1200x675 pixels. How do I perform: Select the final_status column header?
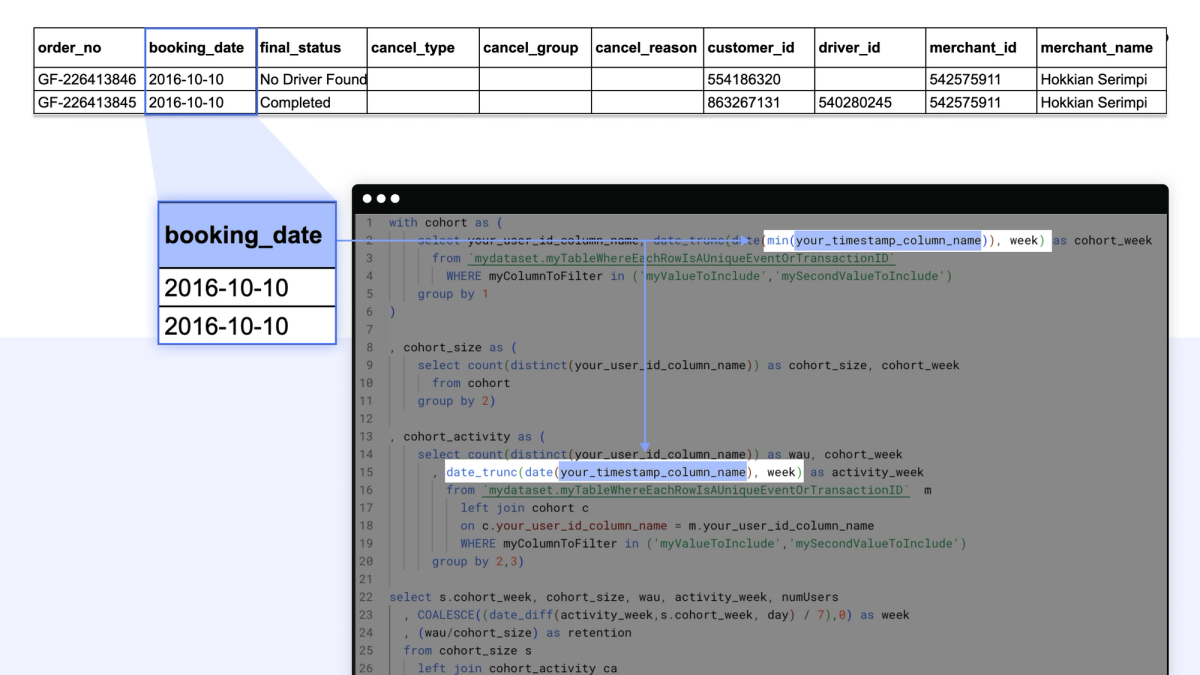tap(300, 47)
